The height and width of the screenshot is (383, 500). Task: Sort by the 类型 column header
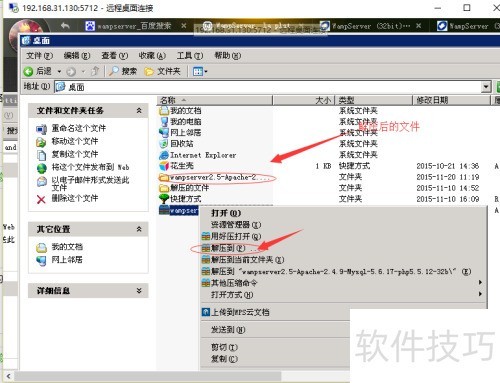pos(373,100)
